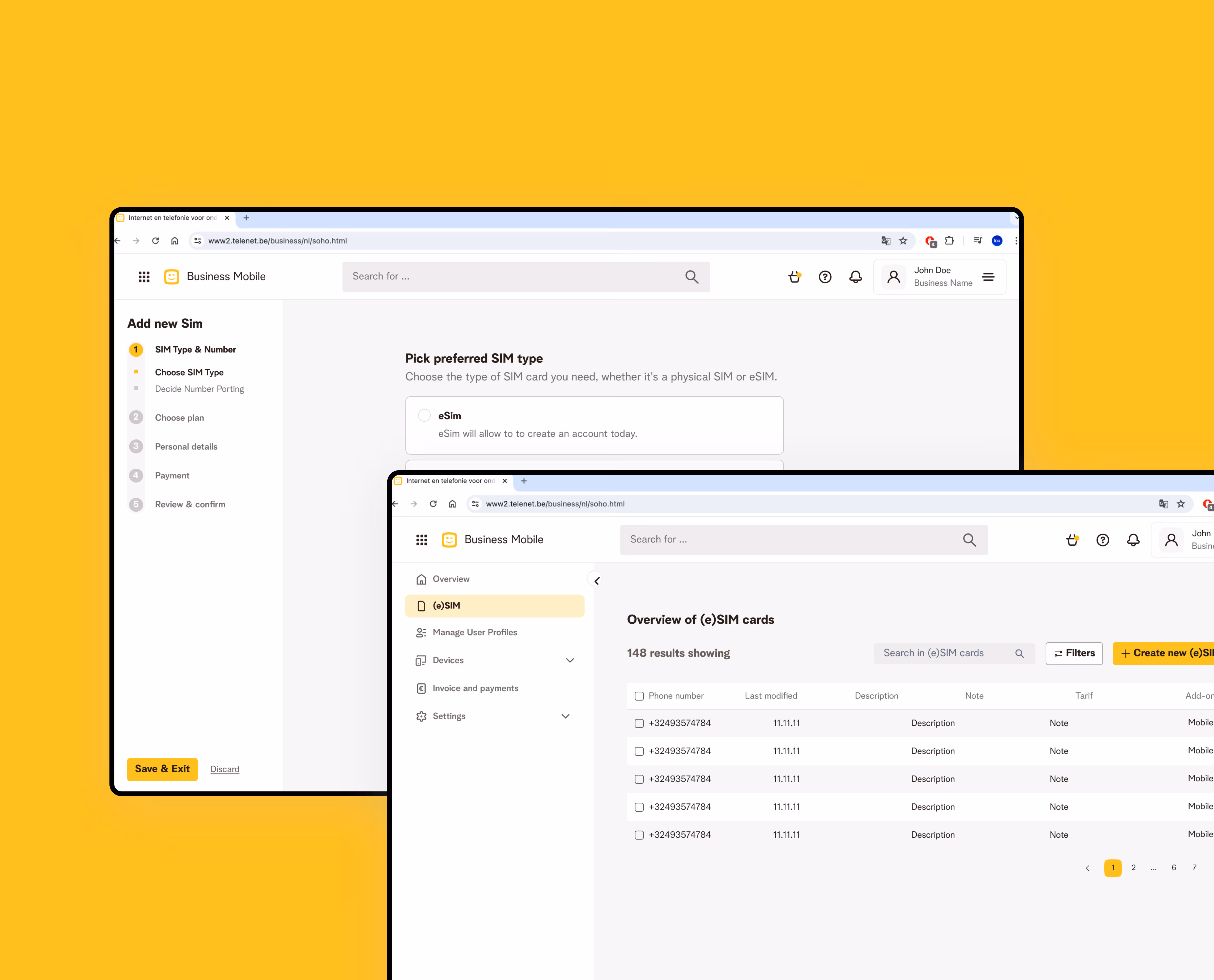Click the shopping cart icon
Viewport: 1214px width, 980px height.
pyautogui.click(x=1072, y=540)
